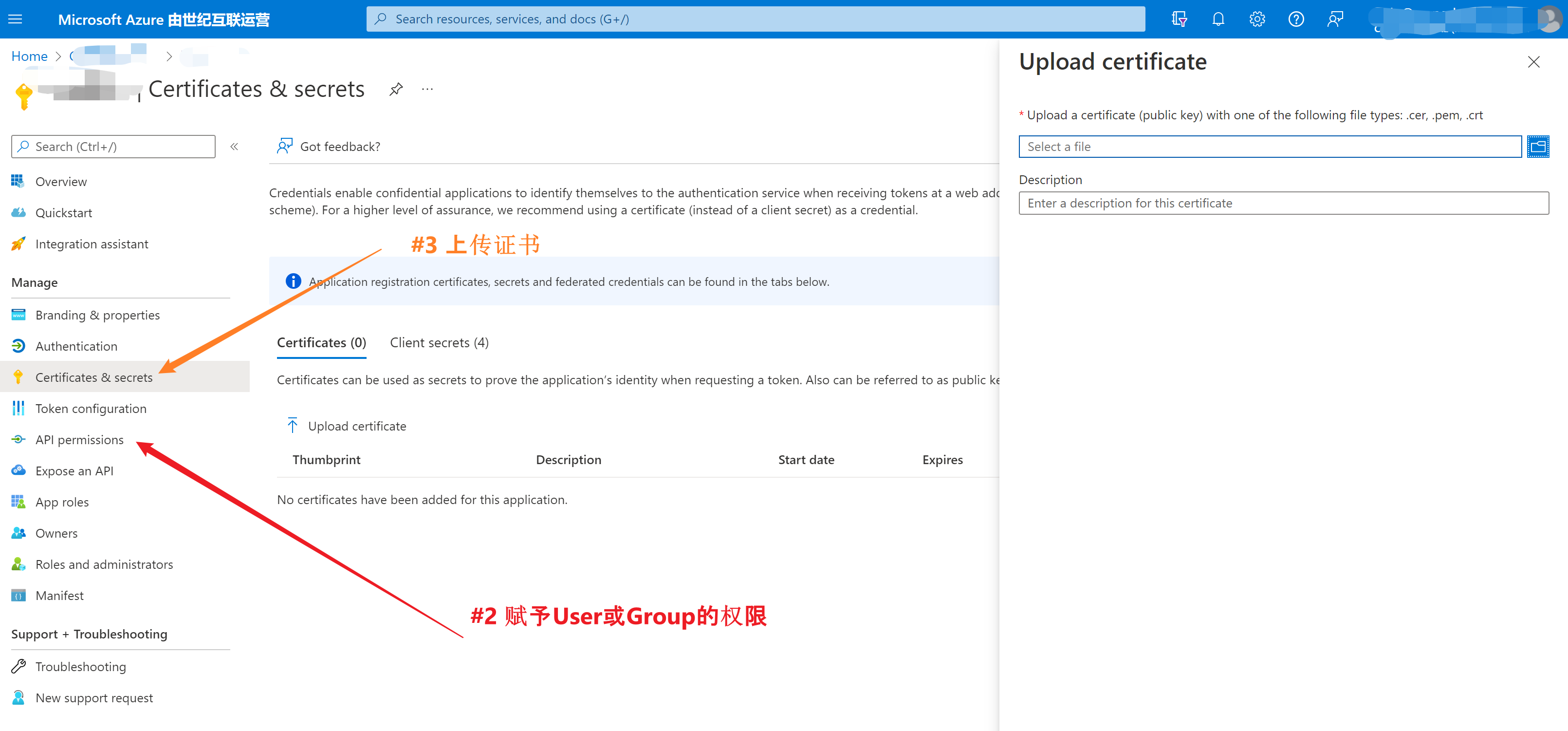The width and height of the screenshot is (1568, 731).
Task: Open portal settings gear
Action: [1257, 19]
